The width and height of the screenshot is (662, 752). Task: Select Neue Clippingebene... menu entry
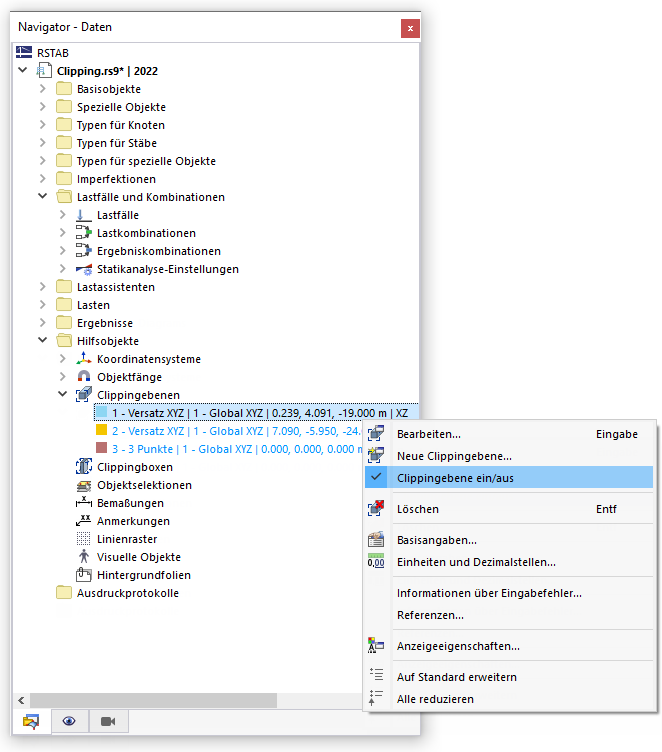454,456
